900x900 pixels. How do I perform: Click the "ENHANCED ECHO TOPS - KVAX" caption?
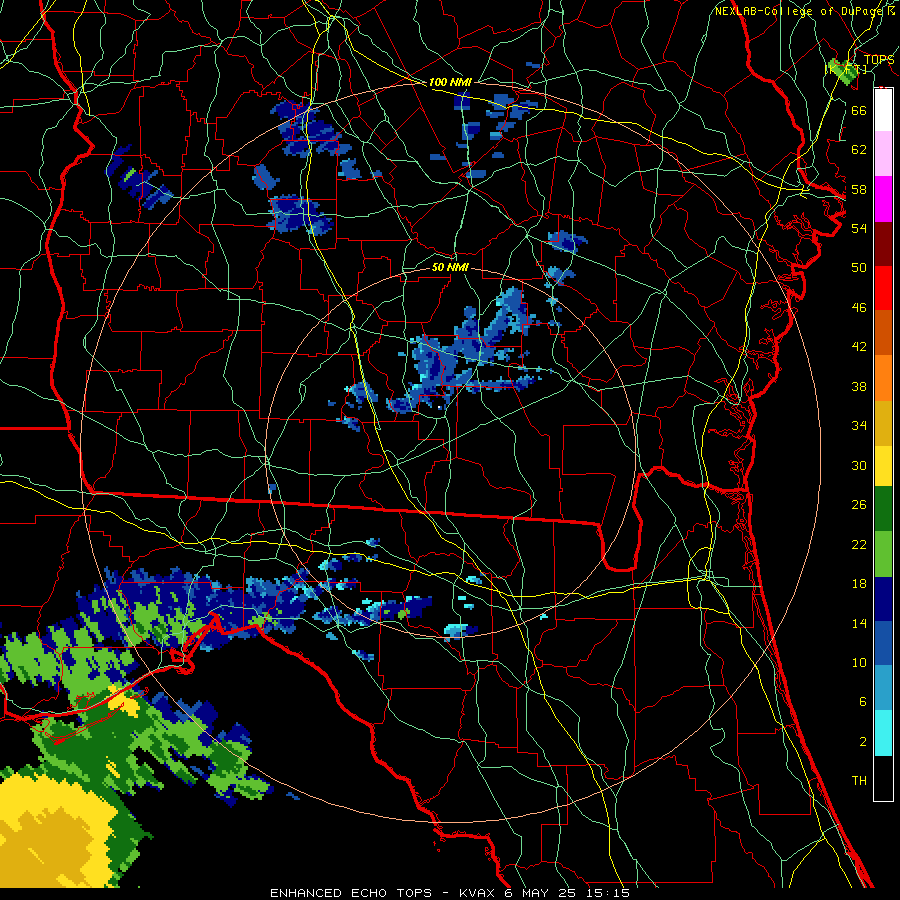(384, 893)
